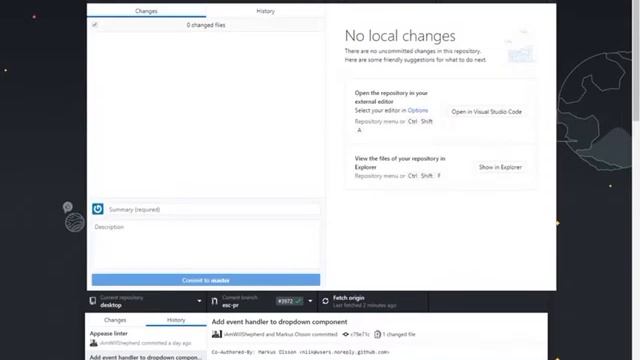Click the Current branch icon
This screenshot has width=640, height=360.
[214, 301]
